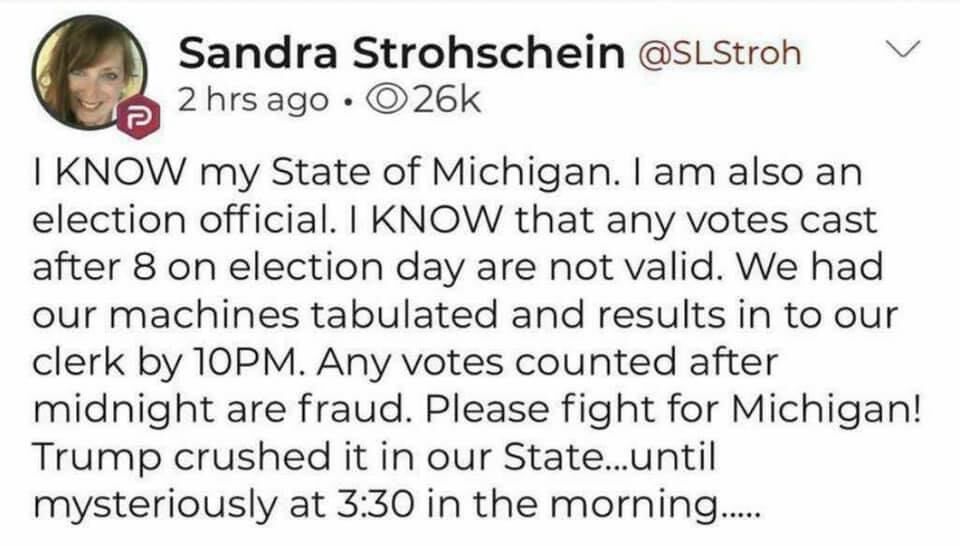Click "Please fight for Michigan!" text
Viewport: 960px width, 546px height.
[x=673, y=410]
